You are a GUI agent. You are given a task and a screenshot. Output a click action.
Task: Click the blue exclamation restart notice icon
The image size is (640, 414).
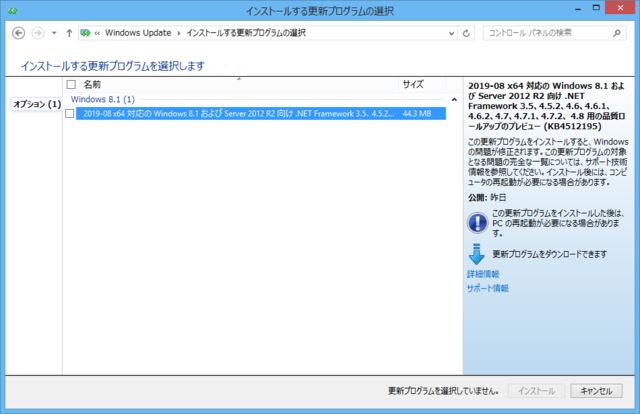point(477,223)
